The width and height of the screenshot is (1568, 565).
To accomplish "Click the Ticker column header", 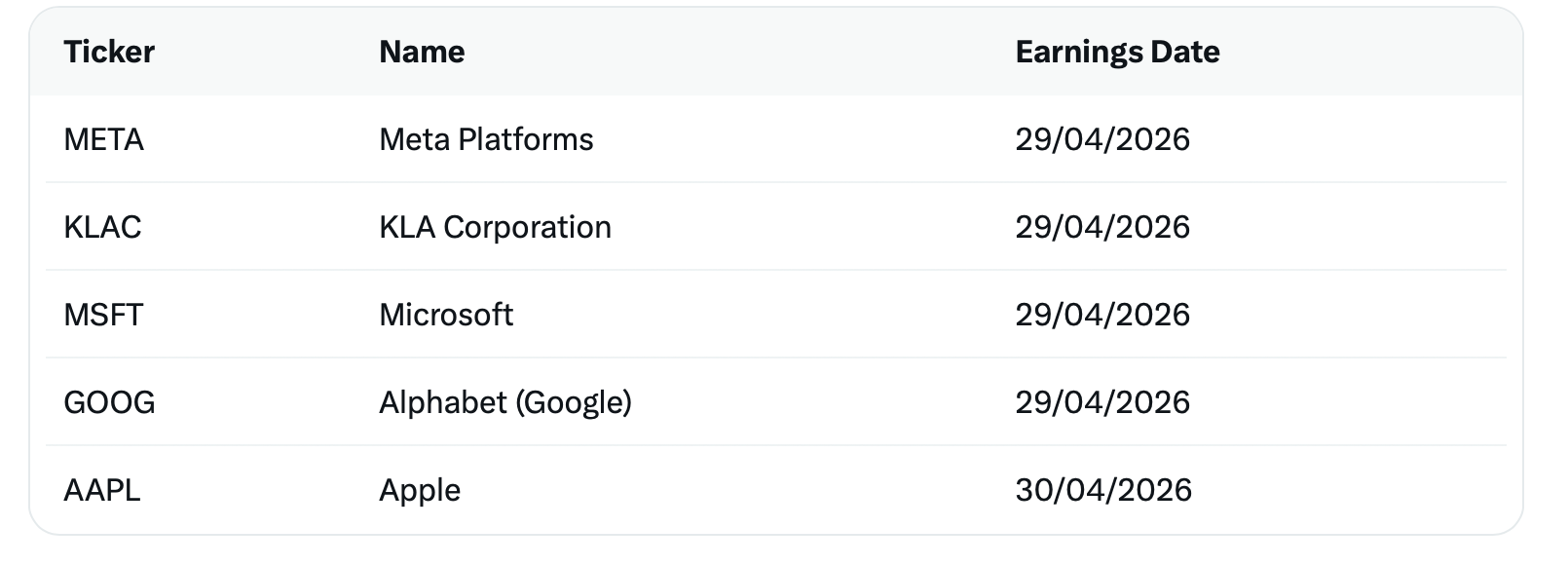I will point(109,52).
